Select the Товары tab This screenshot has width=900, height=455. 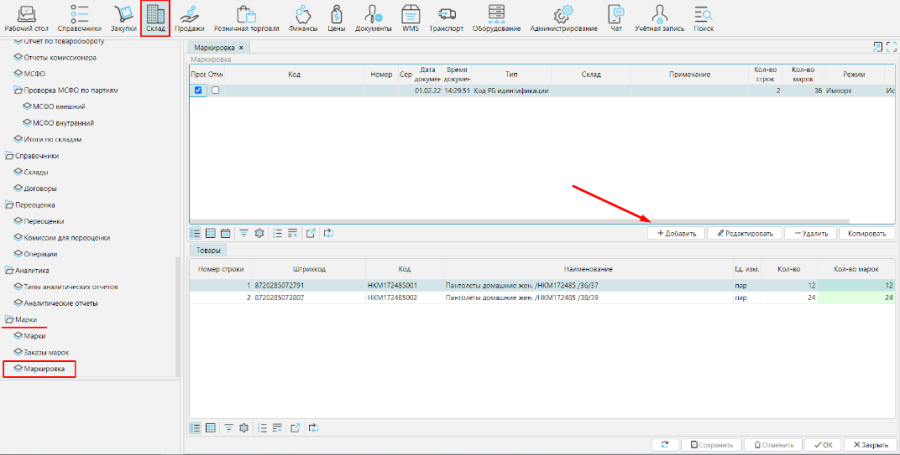pyautogui.click(x=209, y=251)
